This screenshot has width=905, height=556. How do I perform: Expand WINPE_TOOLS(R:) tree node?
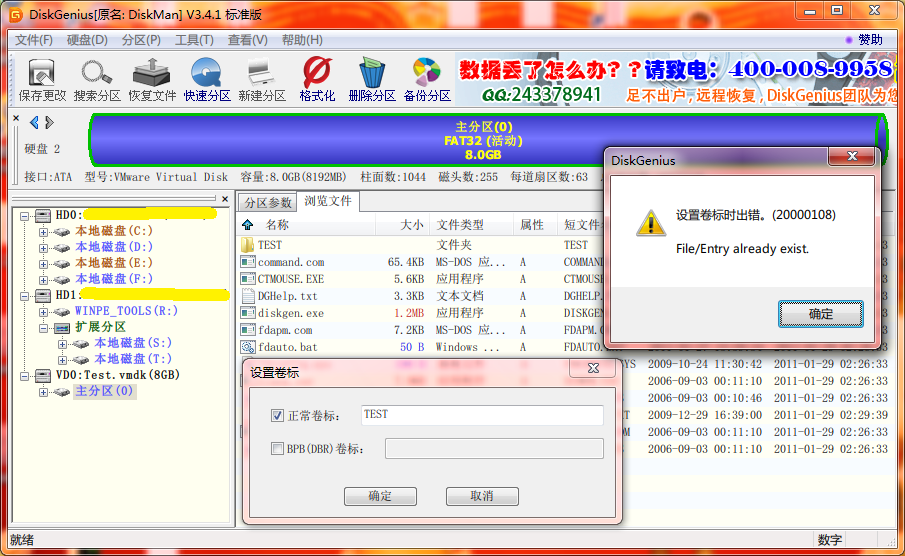coord(43,312)
